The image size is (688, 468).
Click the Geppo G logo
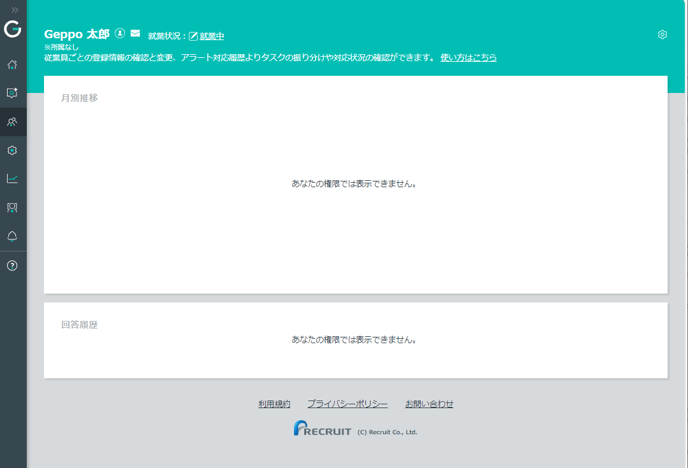pyautogui.click(x=12, y=29)
